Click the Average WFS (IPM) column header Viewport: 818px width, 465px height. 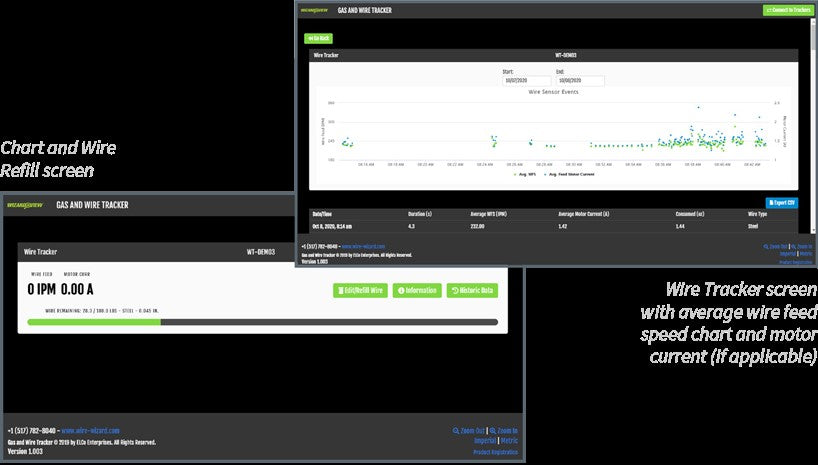(488, 214)
